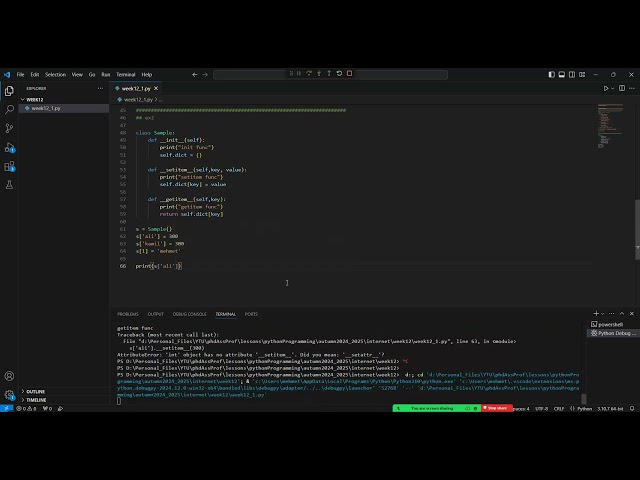Switch to the OUTPUT panel tab

156,314
